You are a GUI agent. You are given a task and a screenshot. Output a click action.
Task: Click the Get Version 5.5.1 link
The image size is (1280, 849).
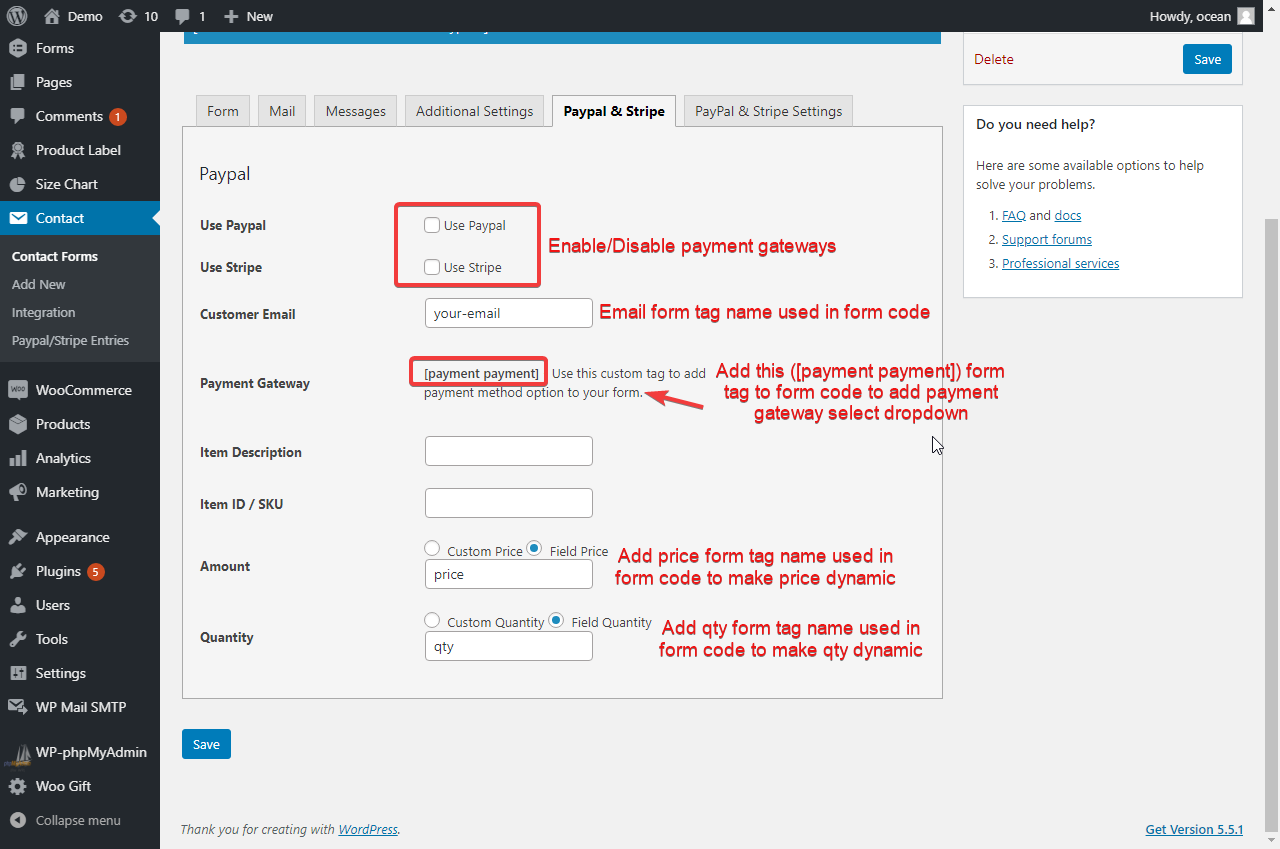click(x=1194, y=830)
